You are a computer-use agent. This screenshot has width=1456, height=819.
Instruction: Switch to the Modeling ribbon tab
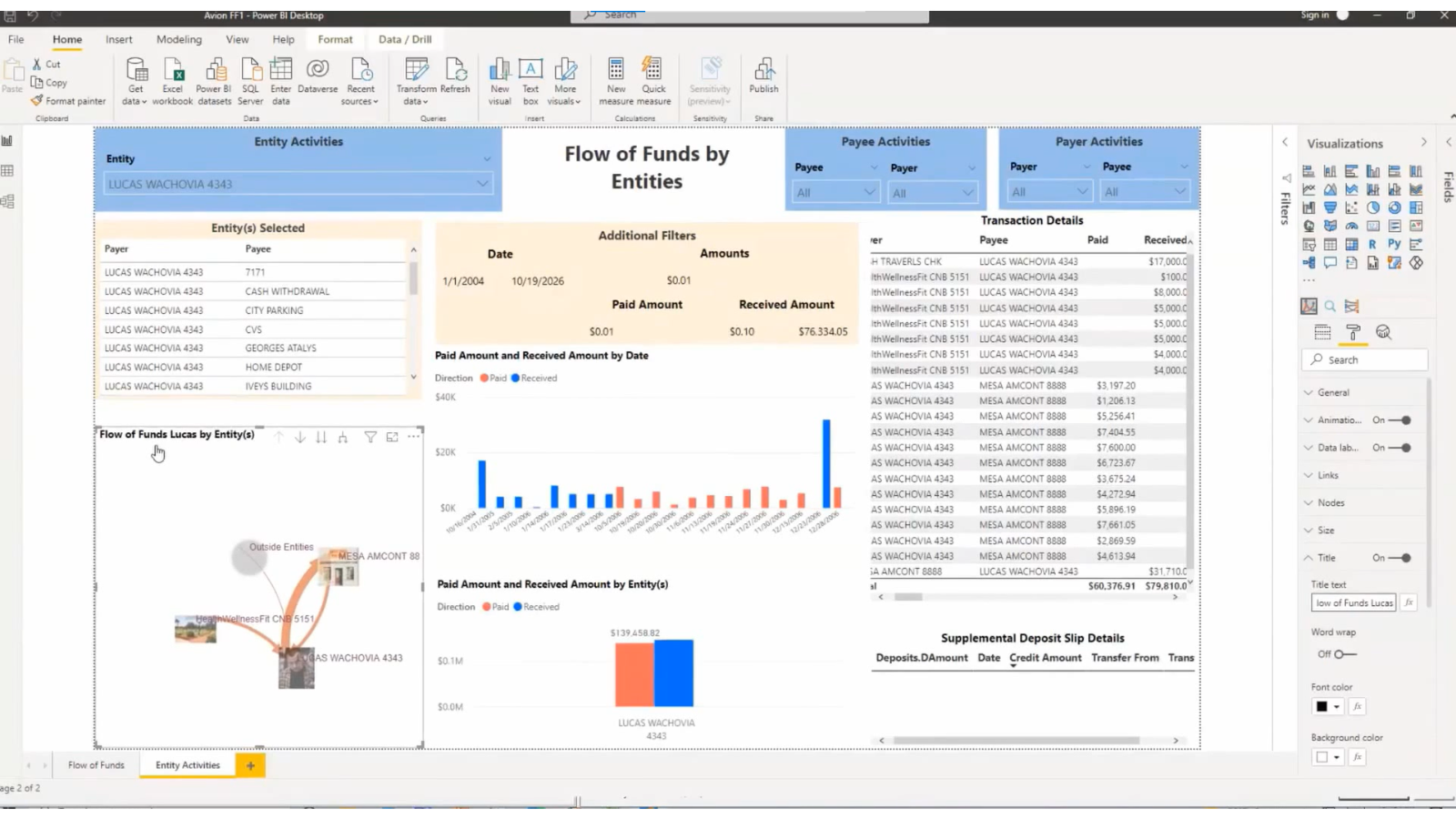click(x=179, y=39)
